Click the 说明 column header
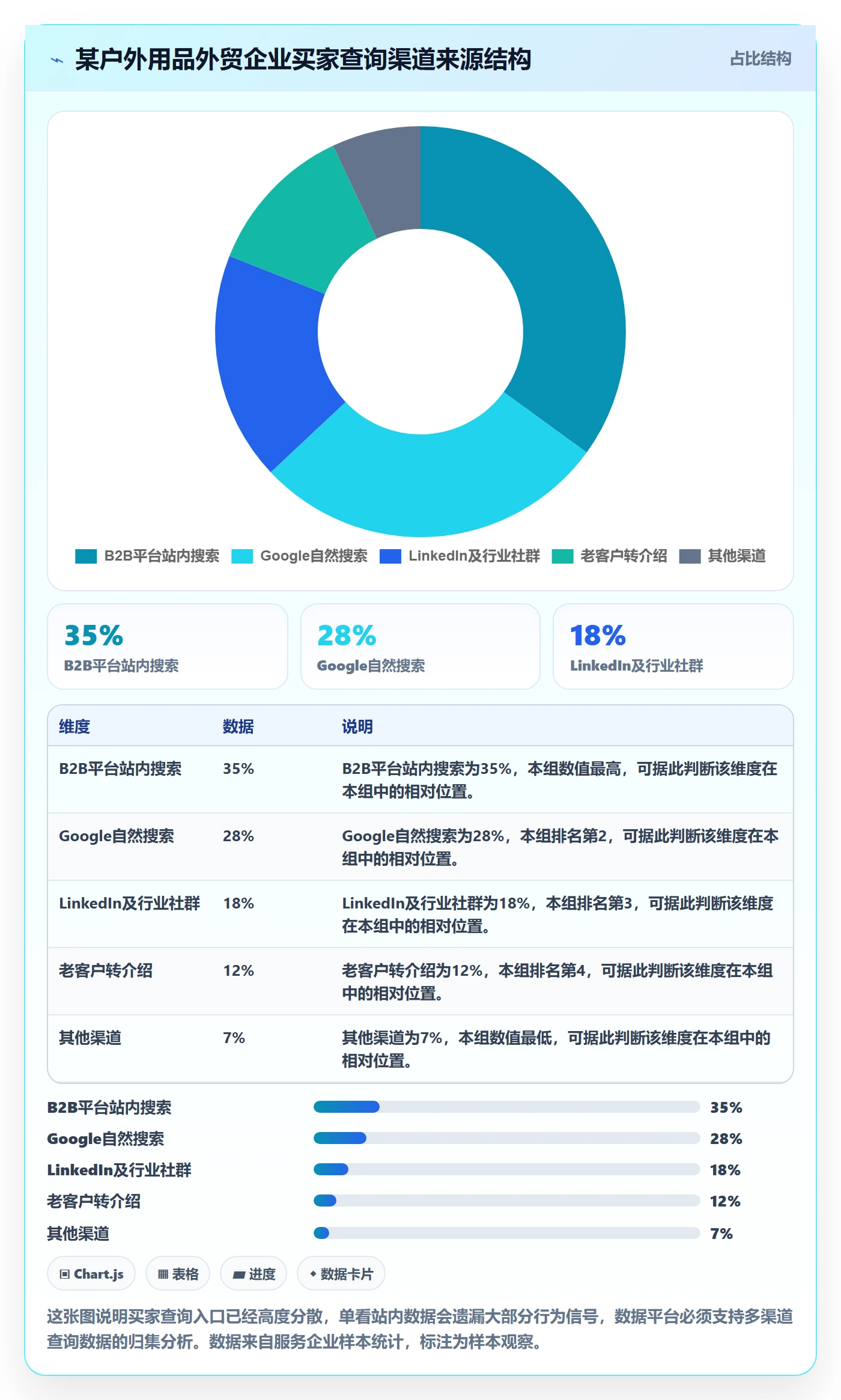This screenshot has width=841, height=1400. tap(357, 726)
